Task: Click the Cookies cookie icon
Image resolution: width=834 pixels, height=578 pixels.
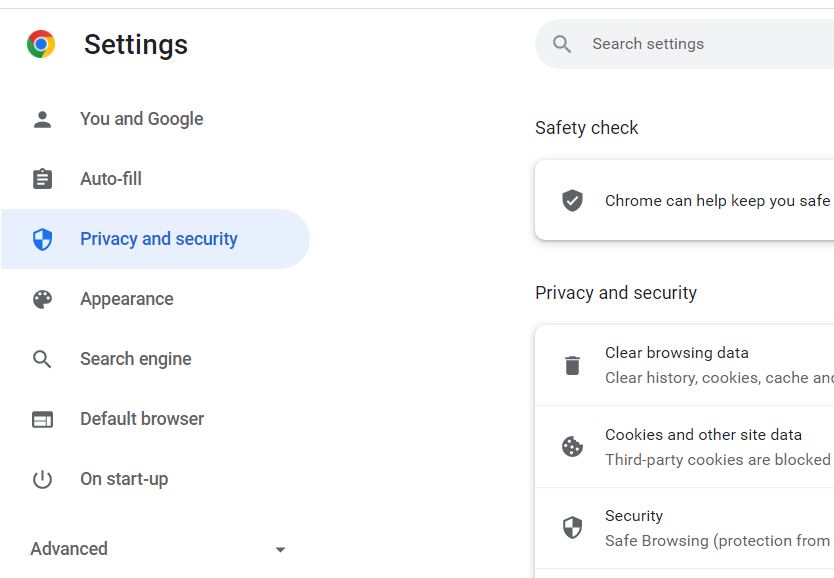Action: pos(572,446)
